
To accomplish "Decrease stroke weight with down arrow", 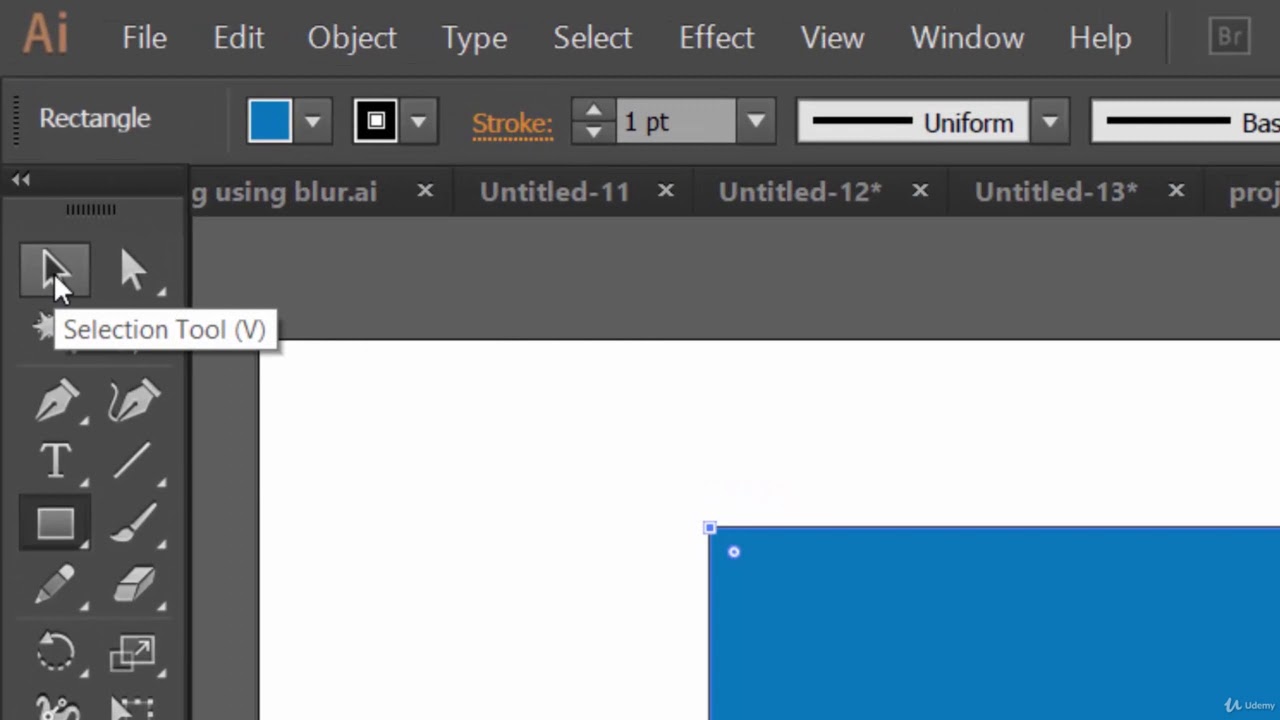I will (593, 133).
